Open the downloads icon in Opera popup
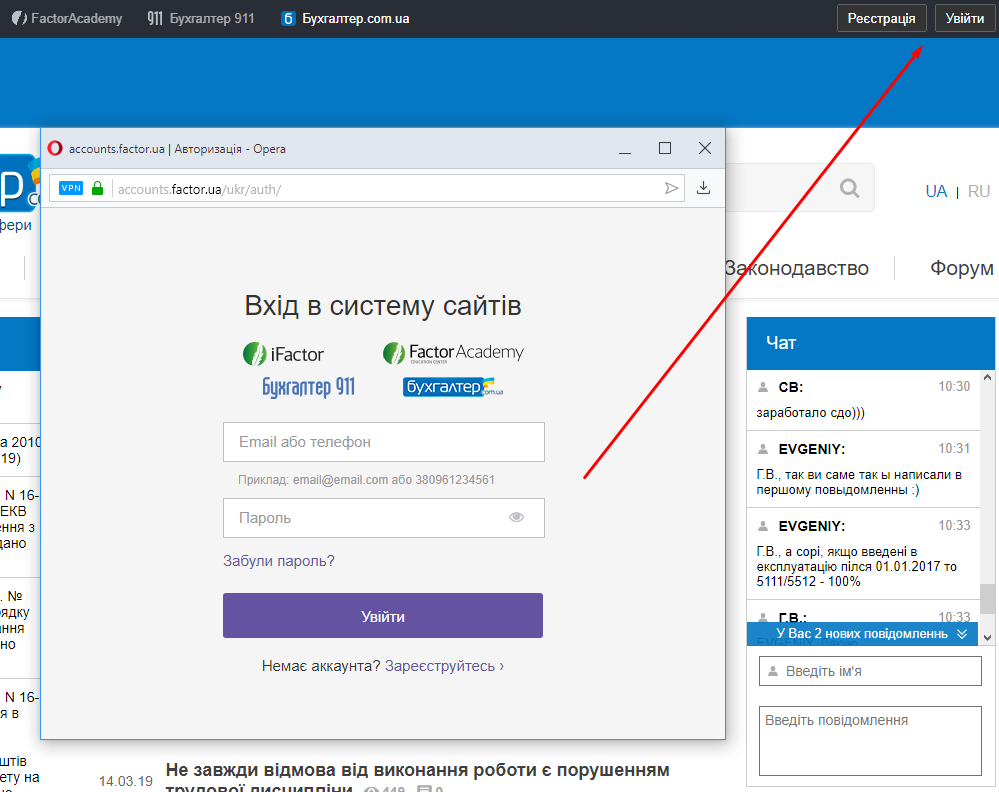The height and width of the screenshot is (792, 999). click(703, 188)
